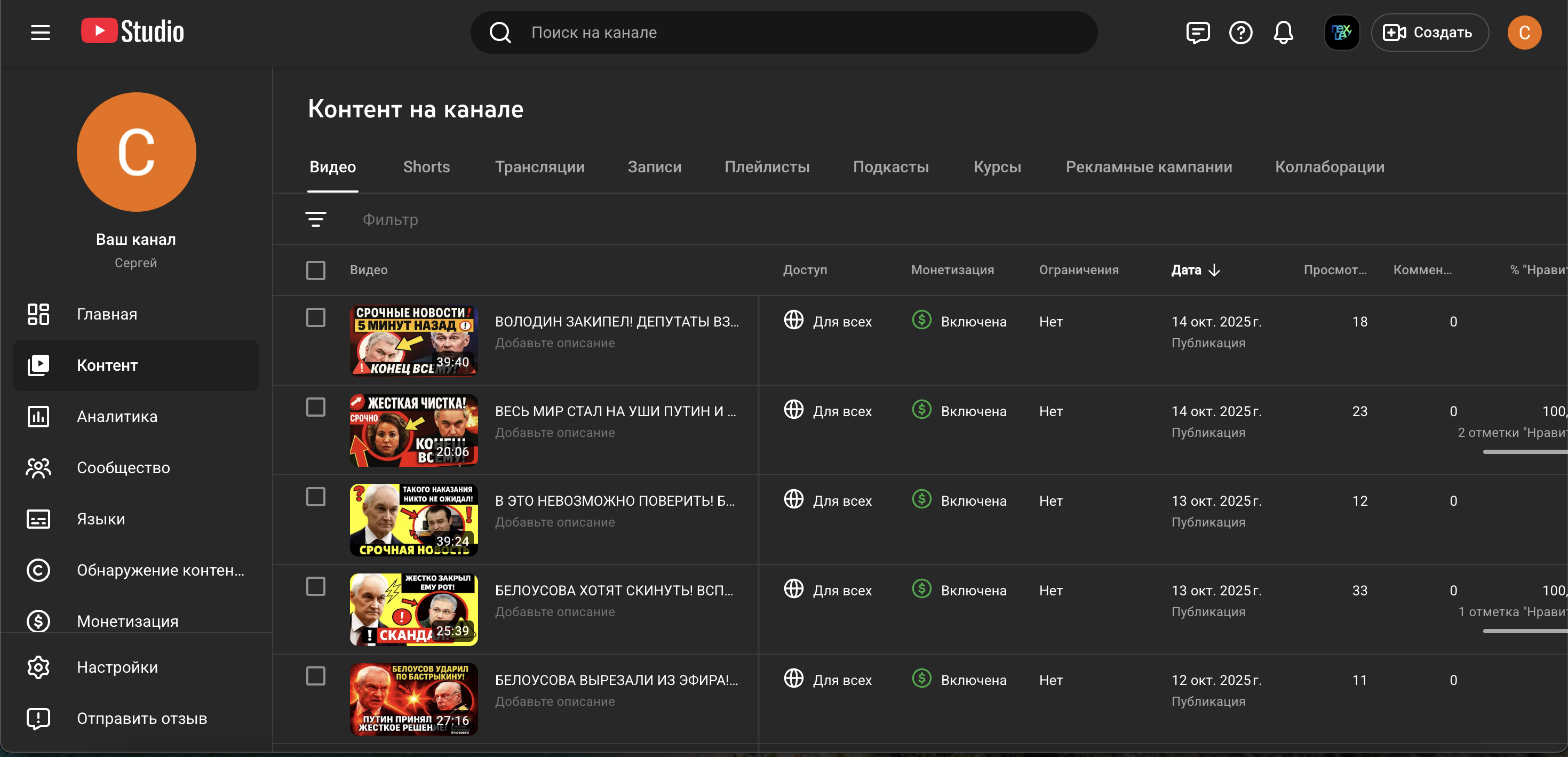Open Settings gear in sidebar
1568x757 pixels.
(x=117, y=667)
